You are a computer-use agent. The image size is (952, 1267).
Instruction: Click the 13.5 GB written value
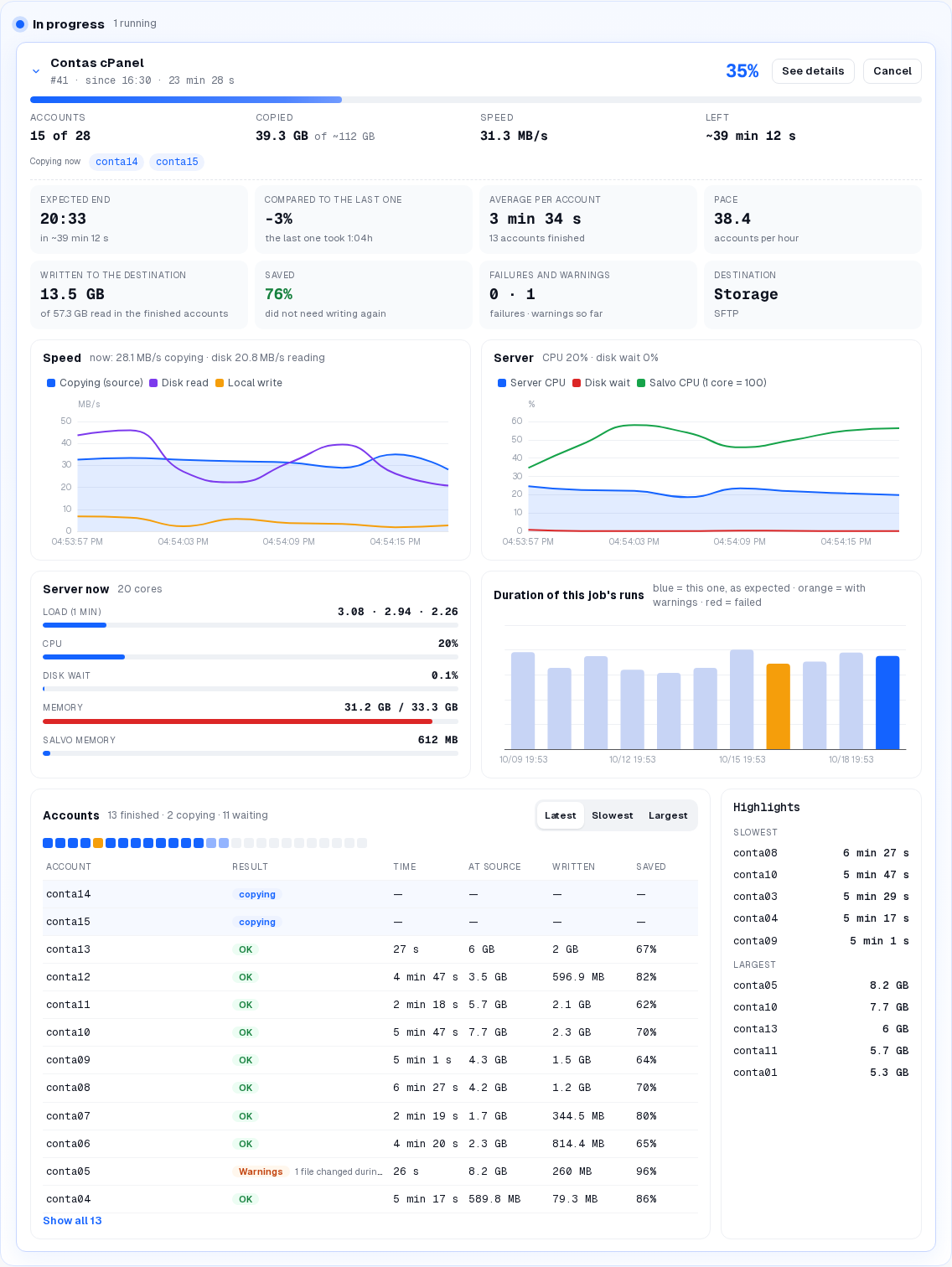[x=72, y=294]
